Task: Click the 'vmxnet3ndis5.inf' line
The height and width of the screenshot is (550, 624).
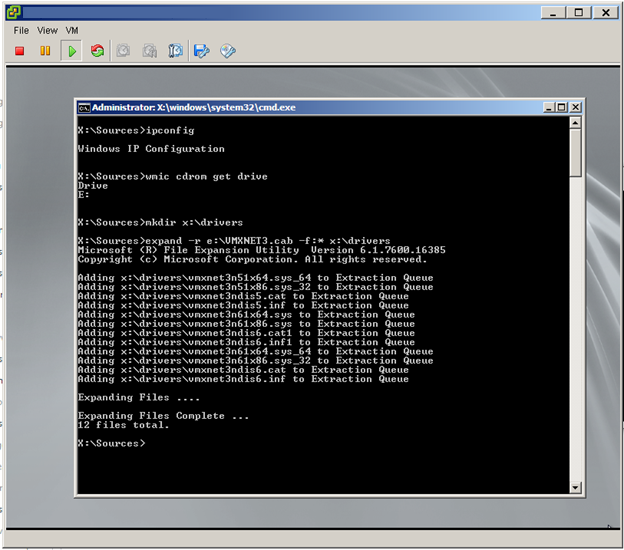Action: pos(243,305)
